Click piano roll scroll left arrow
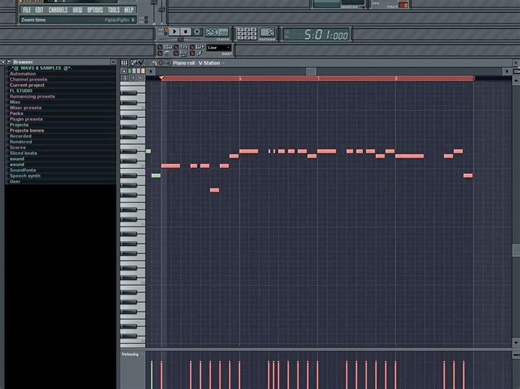Viewport: 520px width, 389px height. (x=151, y=71)
